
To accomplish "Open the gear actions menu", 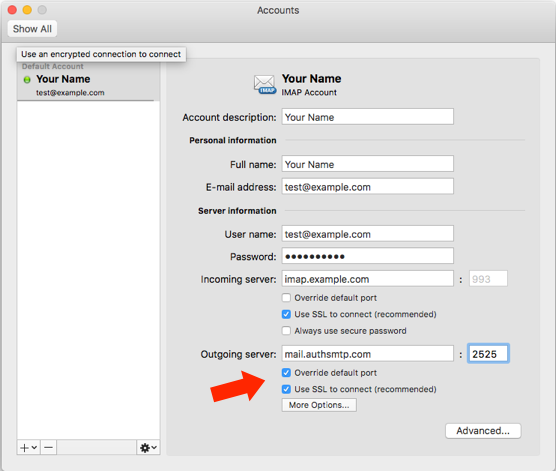I will coord(148,448).
